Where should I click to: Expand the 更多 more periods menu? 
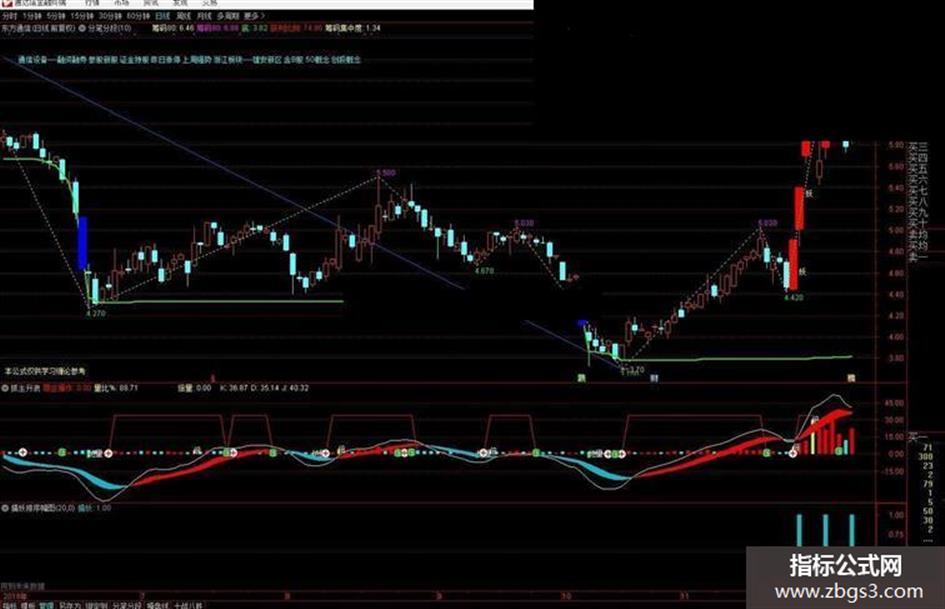(254, 16)
